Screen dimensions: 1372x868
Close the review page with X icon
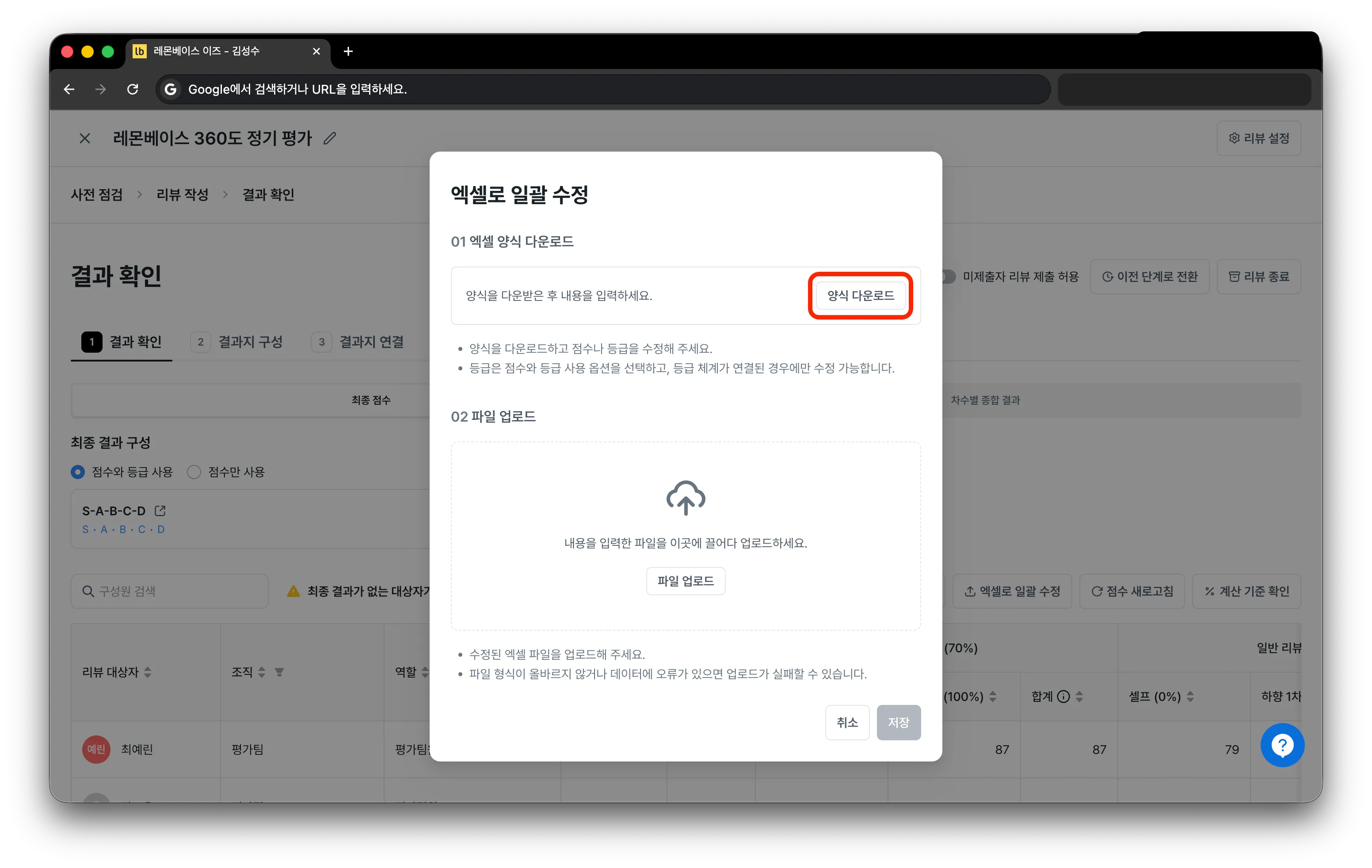click(x=85, y=138)
